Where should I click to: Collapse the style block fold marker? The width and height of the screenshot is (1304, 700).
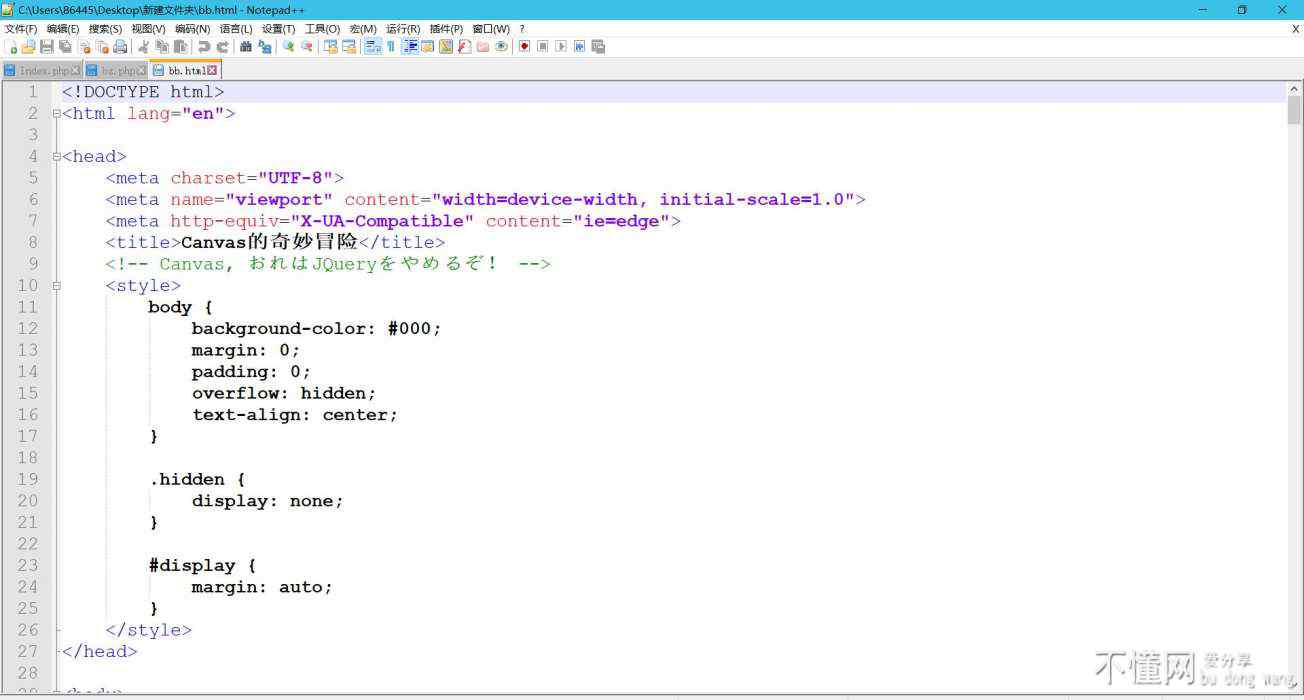57,286
